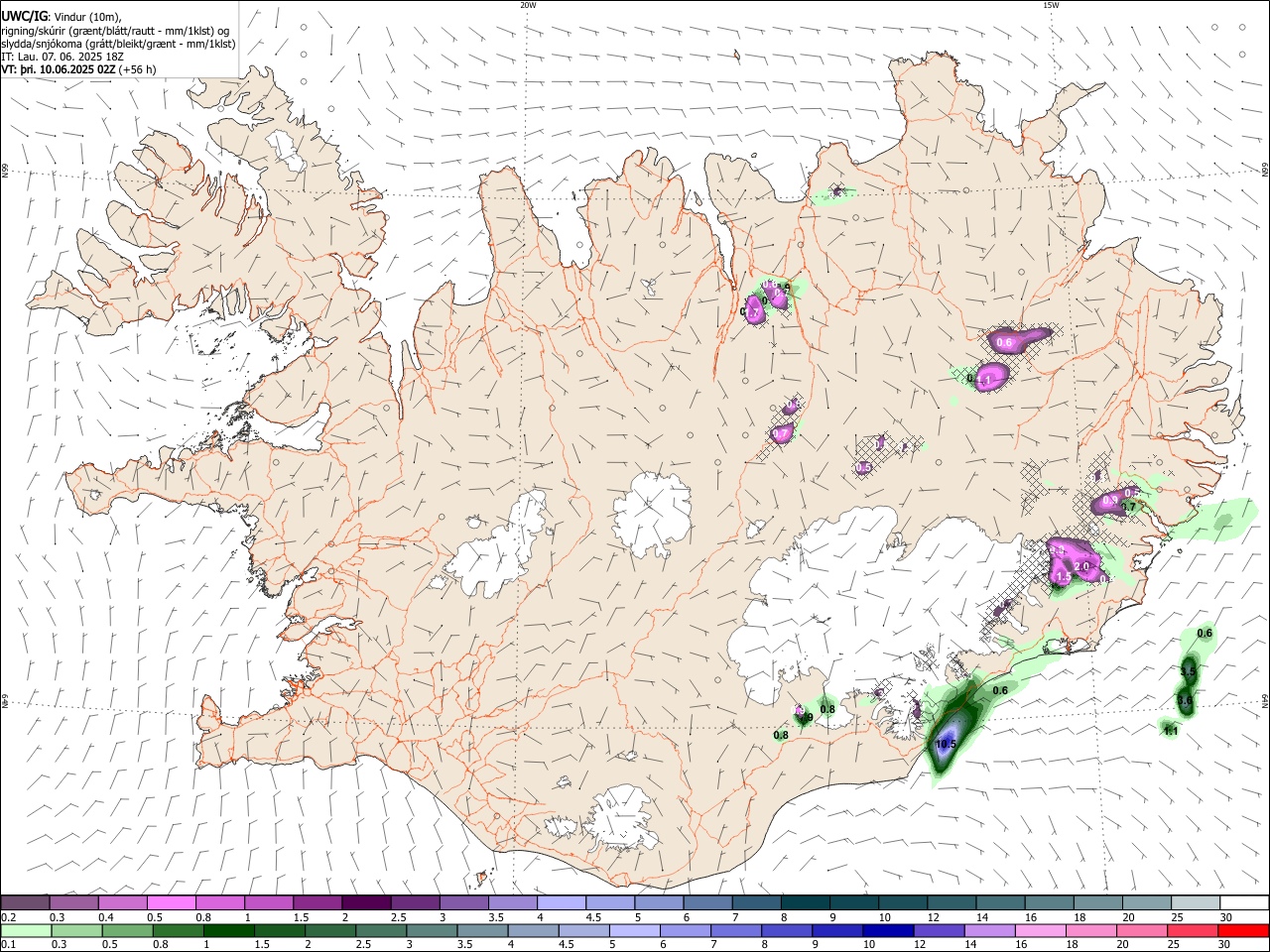This screenshot has height=952, width=1270.
Task: Click the '2.0' snowfall value label
Action: (1081, 566)
